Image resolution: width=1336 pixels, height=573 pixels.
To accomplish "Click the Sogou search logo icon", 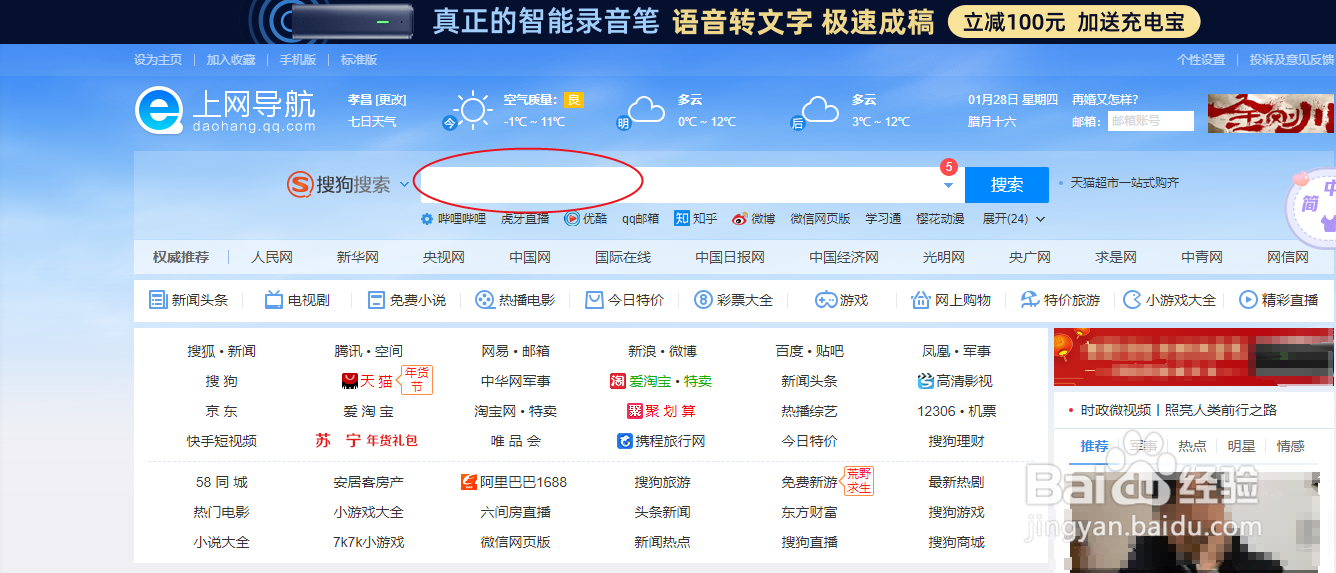I will tap(300, 185).
